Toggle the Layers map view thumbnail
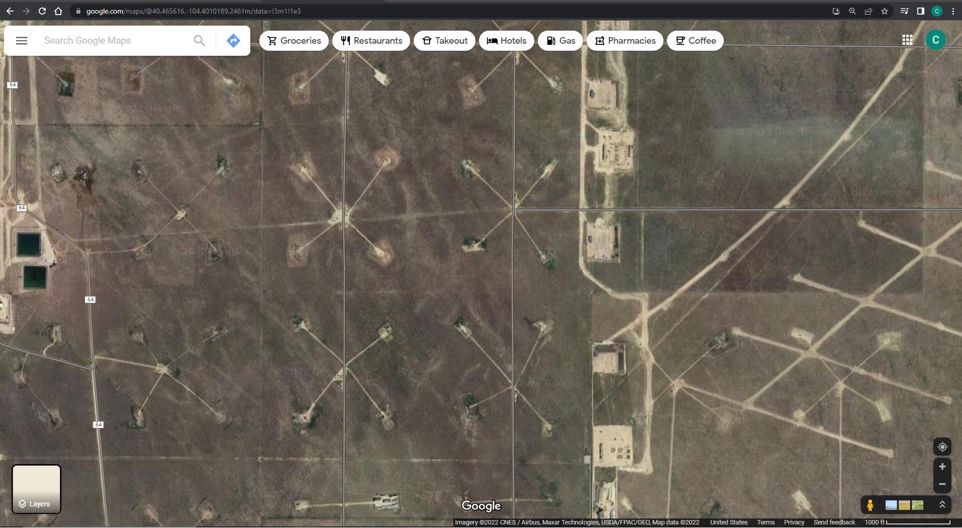Viewport: 962px width, 528px height. (37, 488)
